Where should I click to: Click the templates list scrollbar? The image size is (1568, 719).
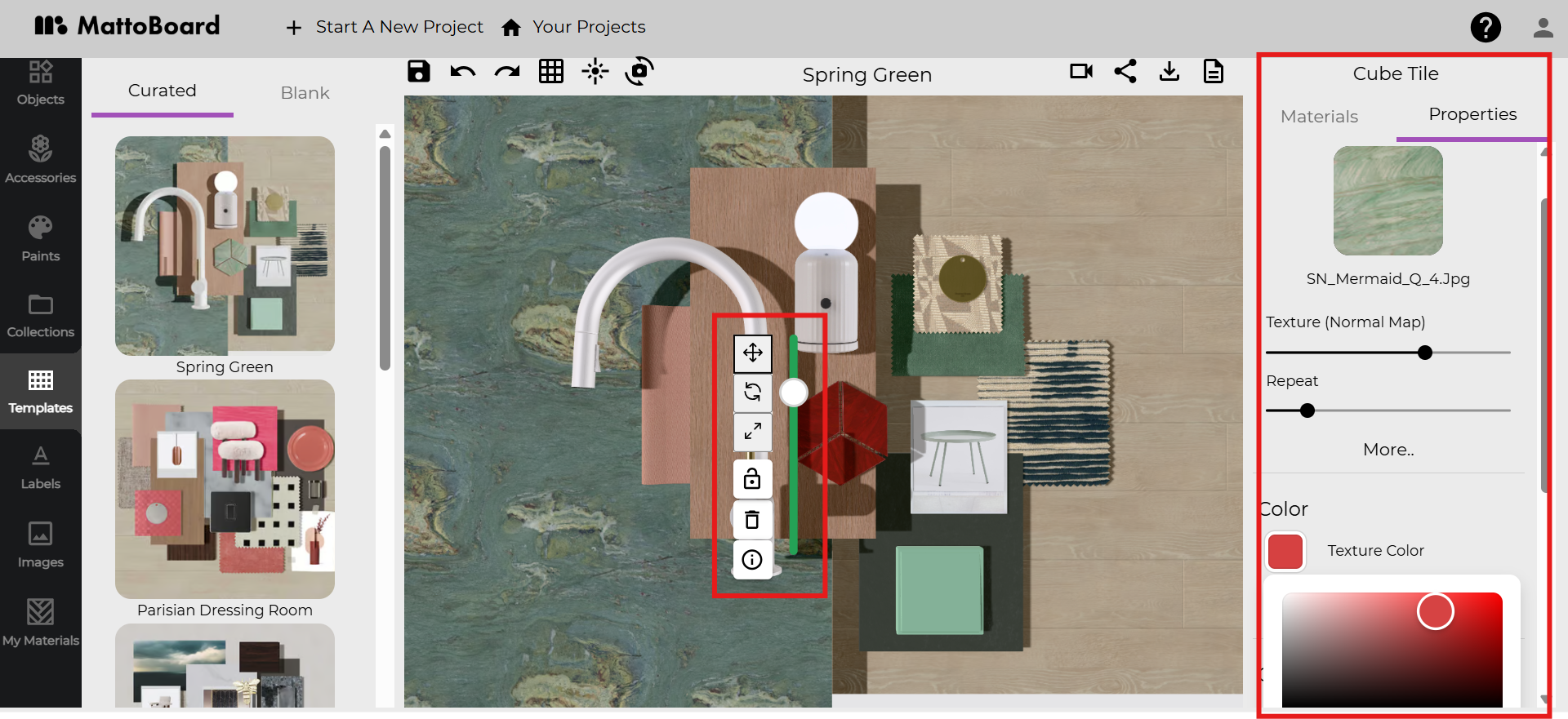coord(385,258)
